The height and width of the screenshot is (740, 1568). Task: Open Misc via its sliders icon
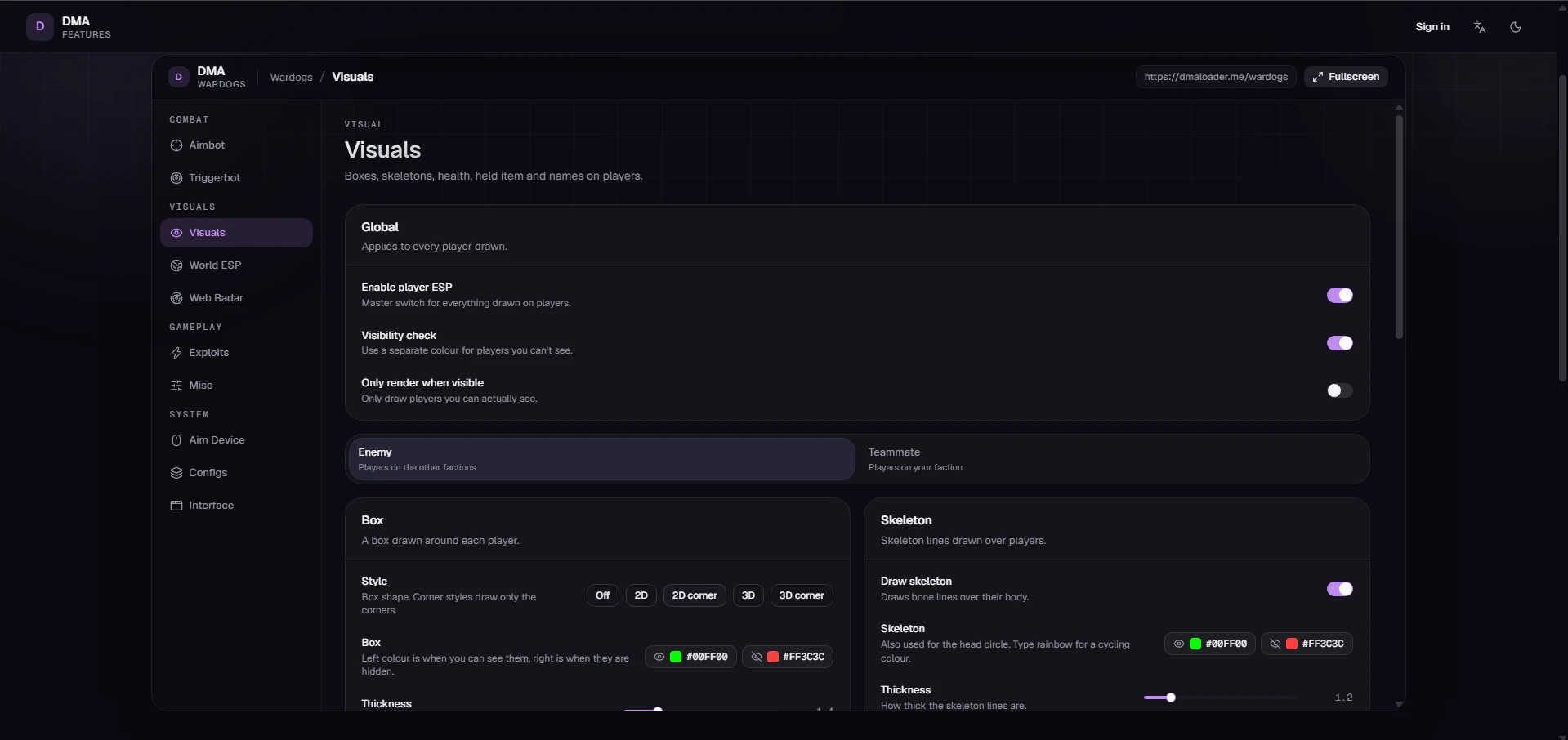[x=176, y=386]
